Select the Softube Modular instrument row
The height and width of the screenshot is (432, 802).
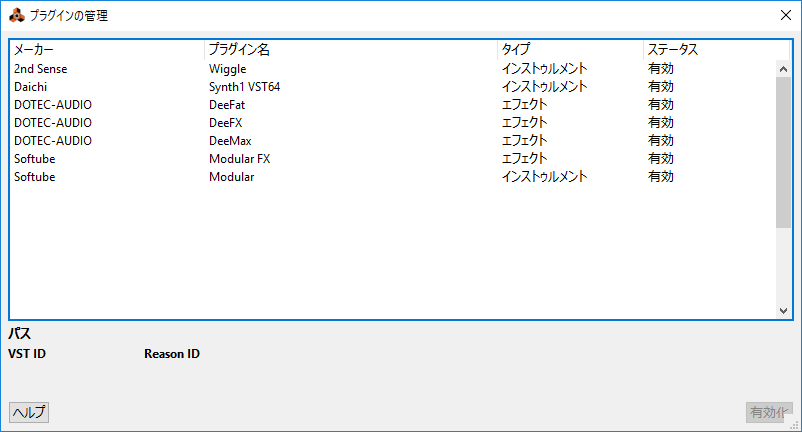coord(393,176)
